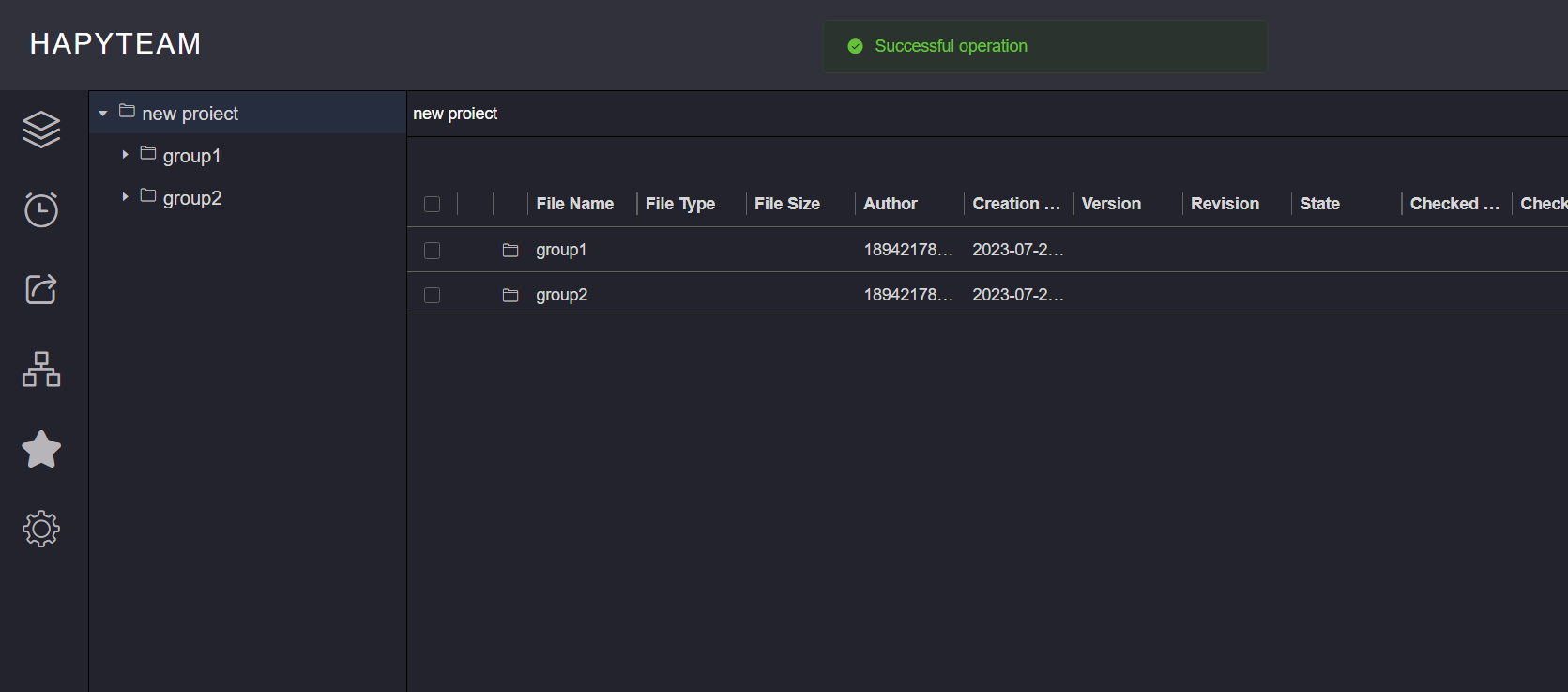Click the author cell of group2 row
Screen dimensions: 1568x692
coord(908,295)
